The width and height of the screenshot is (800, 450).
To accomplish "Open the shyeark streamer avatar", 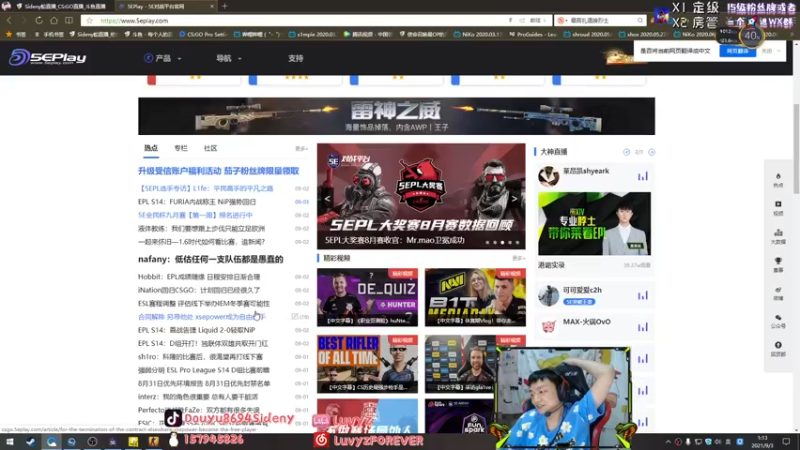I will tap(549, 176).
